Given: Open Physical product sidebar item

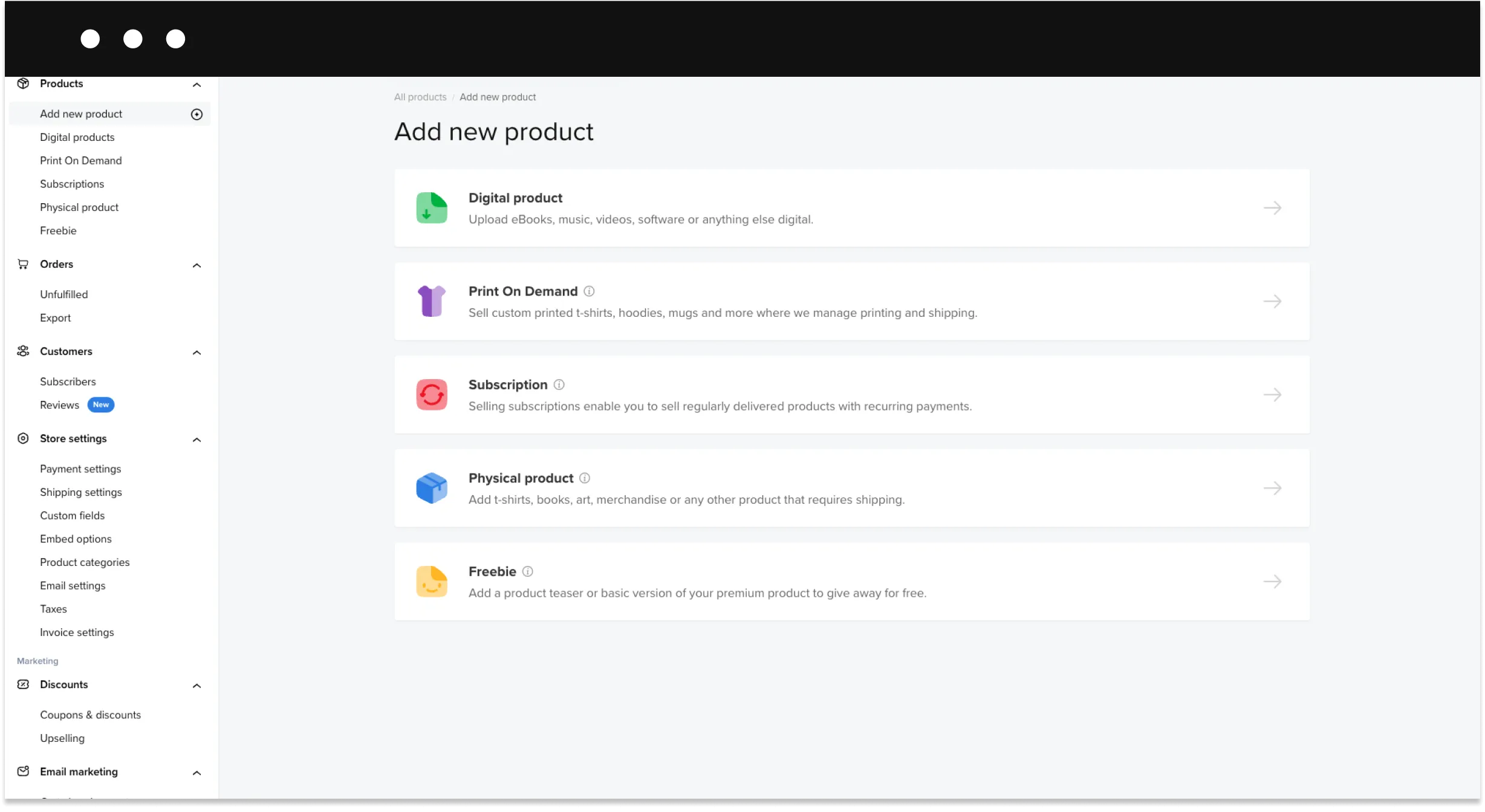Looking at the screenshot, I should coord(79,207).
